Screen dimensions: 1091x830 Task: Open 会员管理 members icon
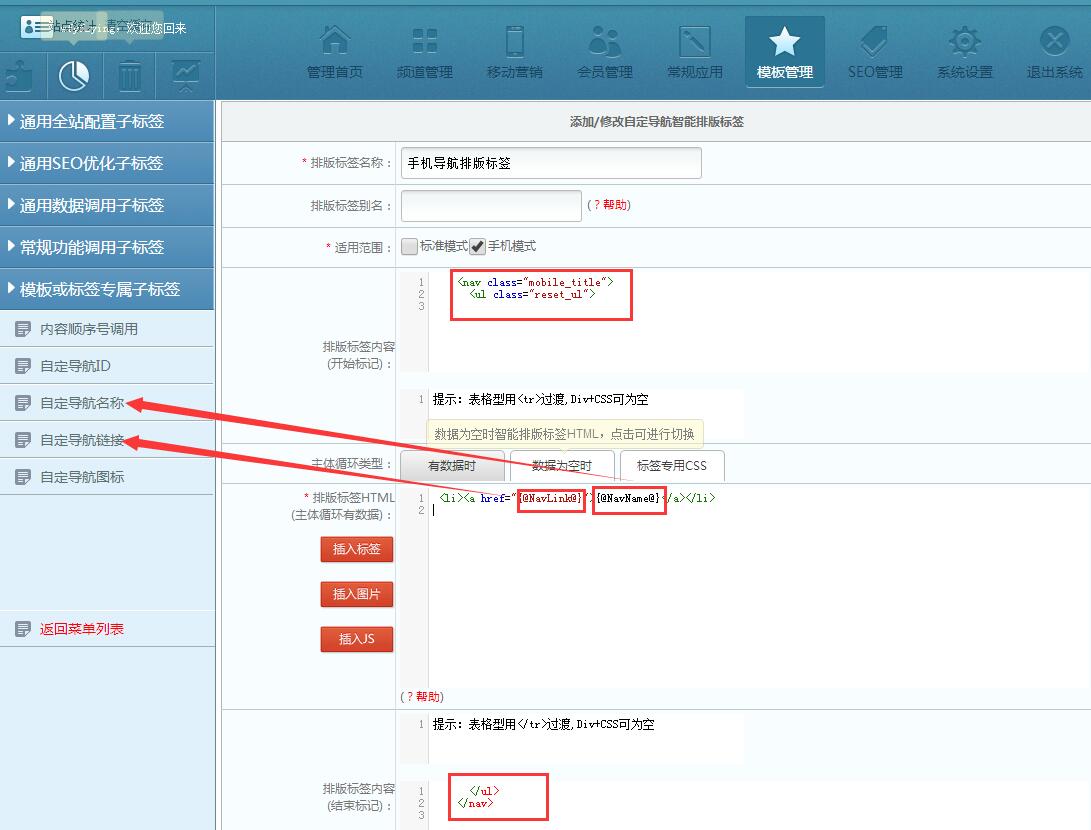(605, 42)
